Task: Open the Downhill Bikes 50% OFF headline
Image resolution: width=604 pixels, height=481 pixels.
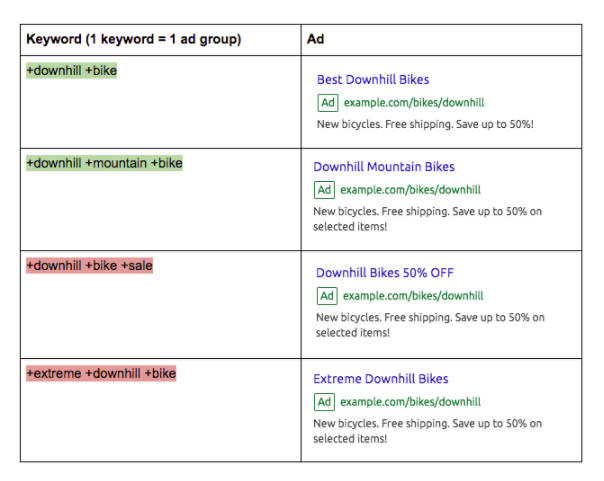Action: click(385, 272)
